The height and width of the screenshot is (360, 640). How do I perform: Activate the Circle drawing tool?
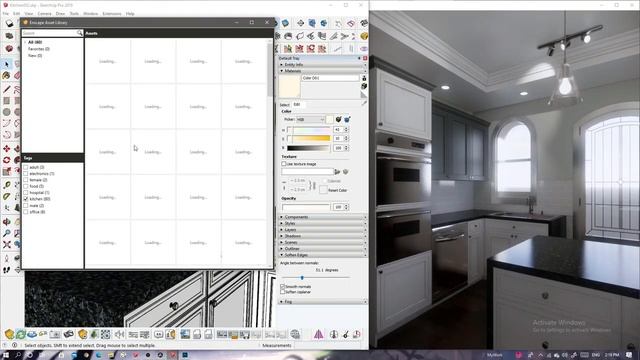(x=7, y=112)
